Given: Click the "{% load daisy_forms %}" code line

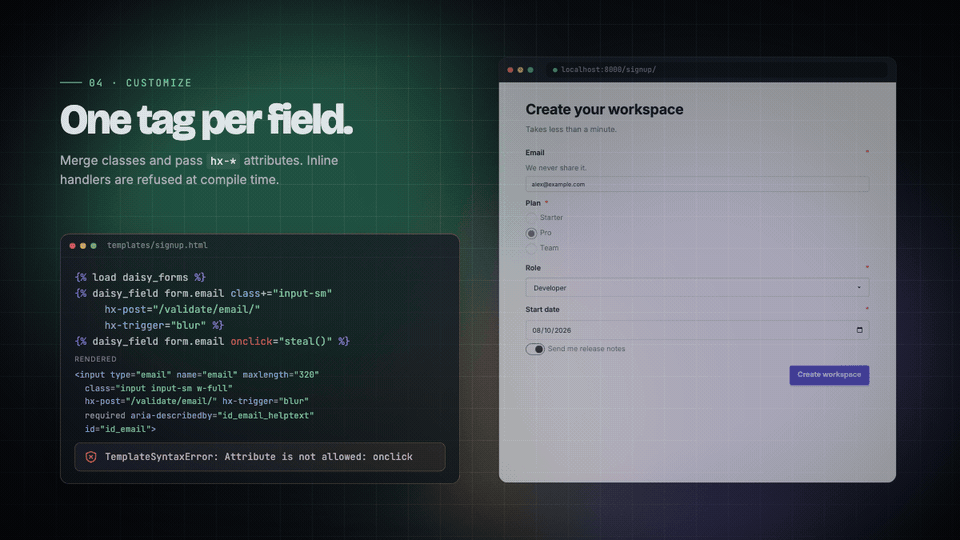Looking at the screenshot, I should pos(140,277).
